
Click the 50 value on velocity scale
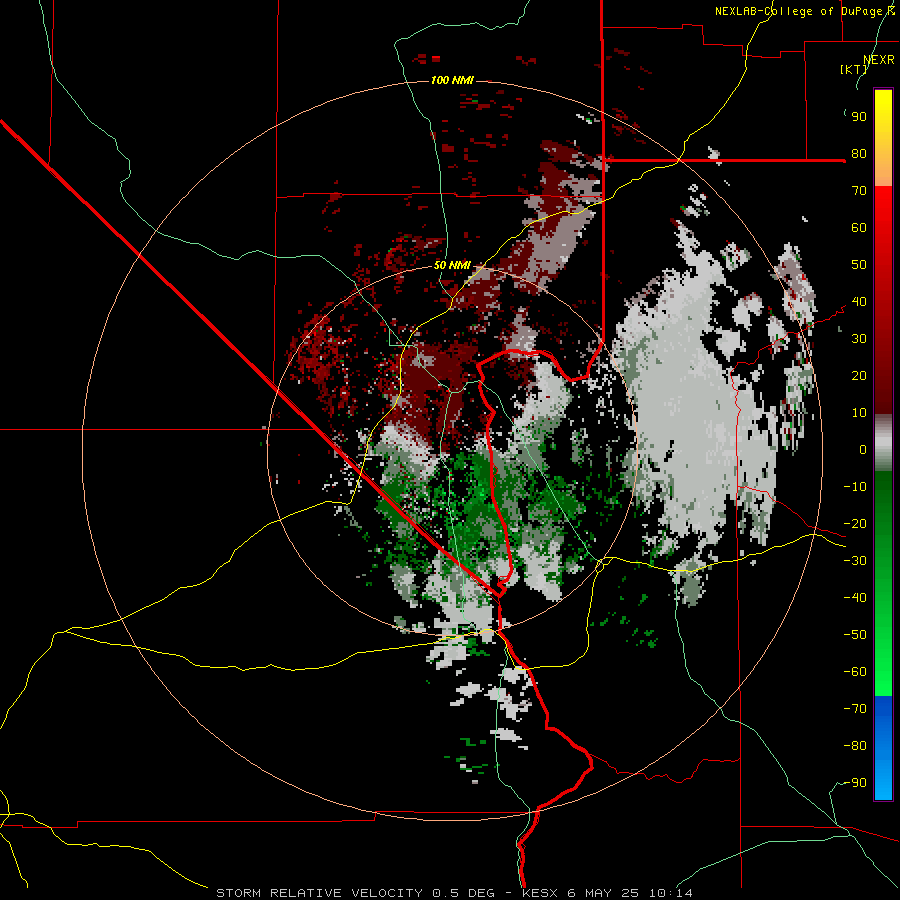(x=859, y=265)
